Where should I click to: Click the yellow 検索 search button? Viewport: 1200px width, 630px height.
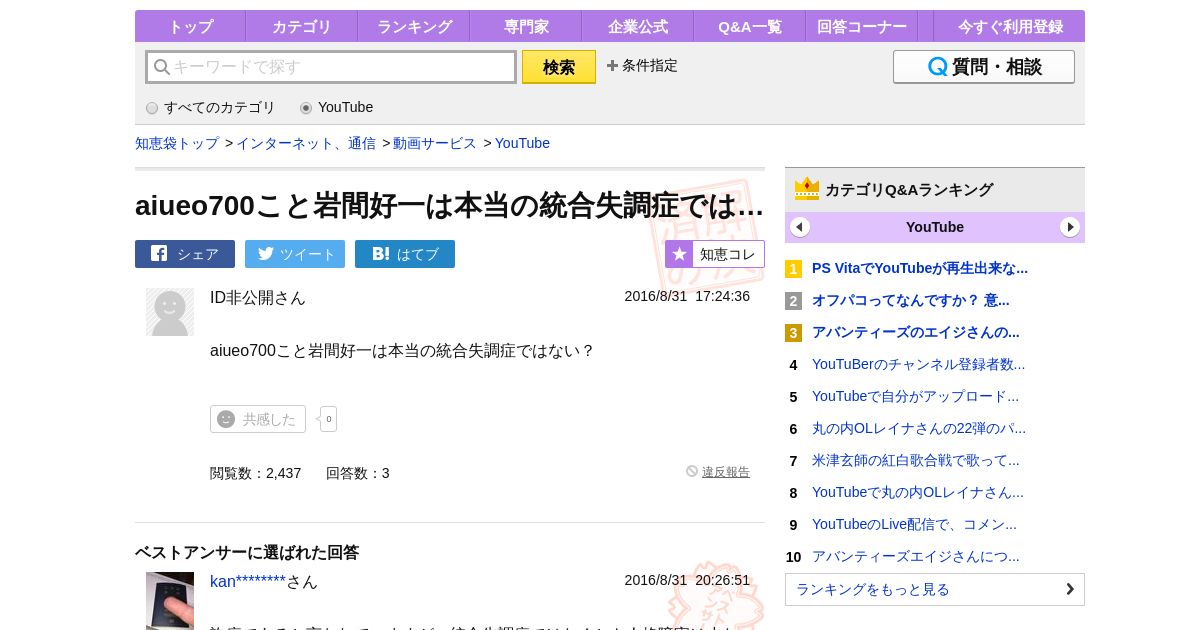(559, 67)
